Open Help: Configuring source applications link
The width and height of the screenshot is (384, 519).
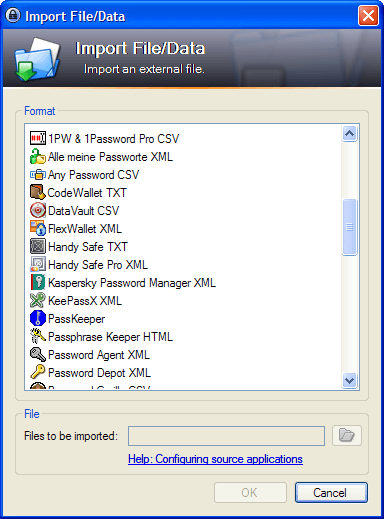[x=215, y=459]
